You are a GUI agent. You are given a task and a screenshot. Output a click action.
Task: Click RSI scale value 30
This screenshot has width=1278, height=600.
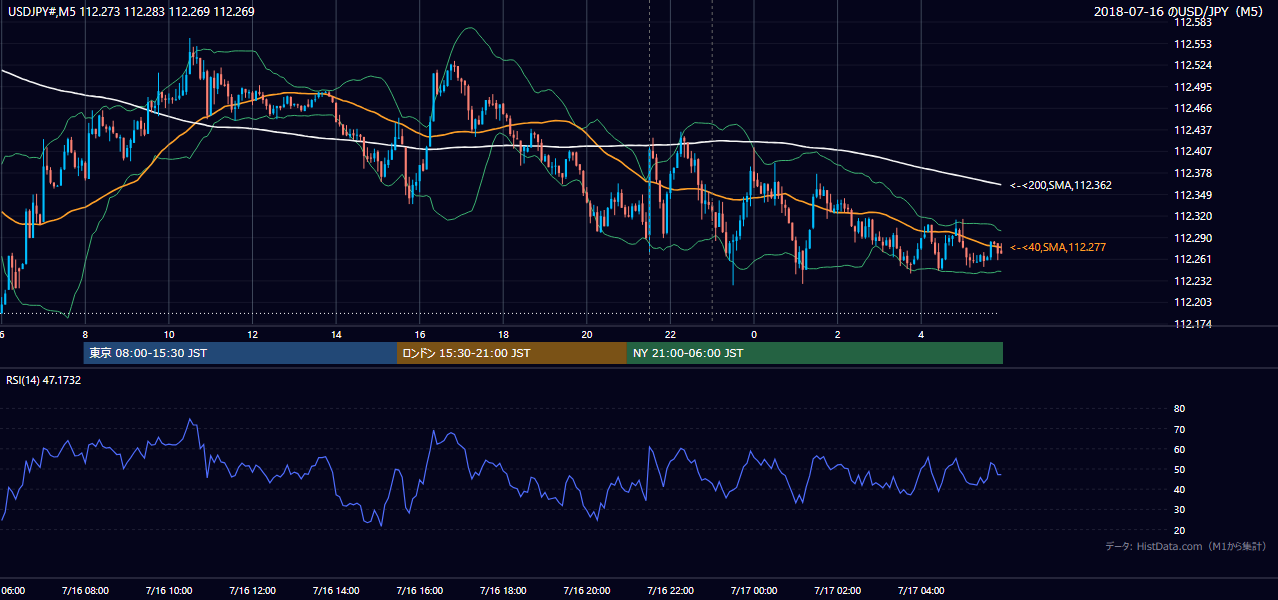pyautogui.click(x=1179, y=510)
